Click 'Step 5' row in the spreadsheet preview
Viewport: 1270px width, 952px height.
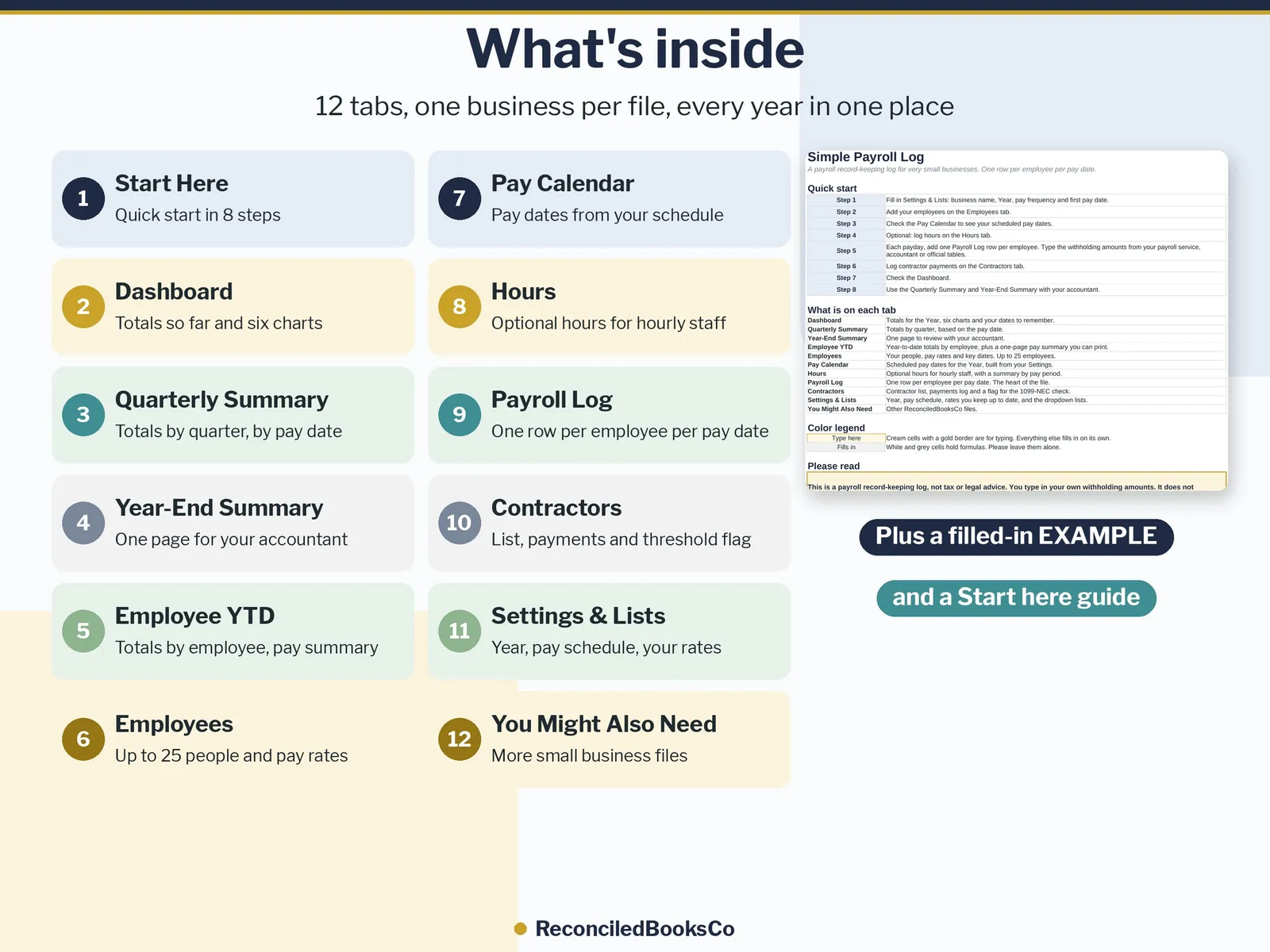coord(1016,251)
